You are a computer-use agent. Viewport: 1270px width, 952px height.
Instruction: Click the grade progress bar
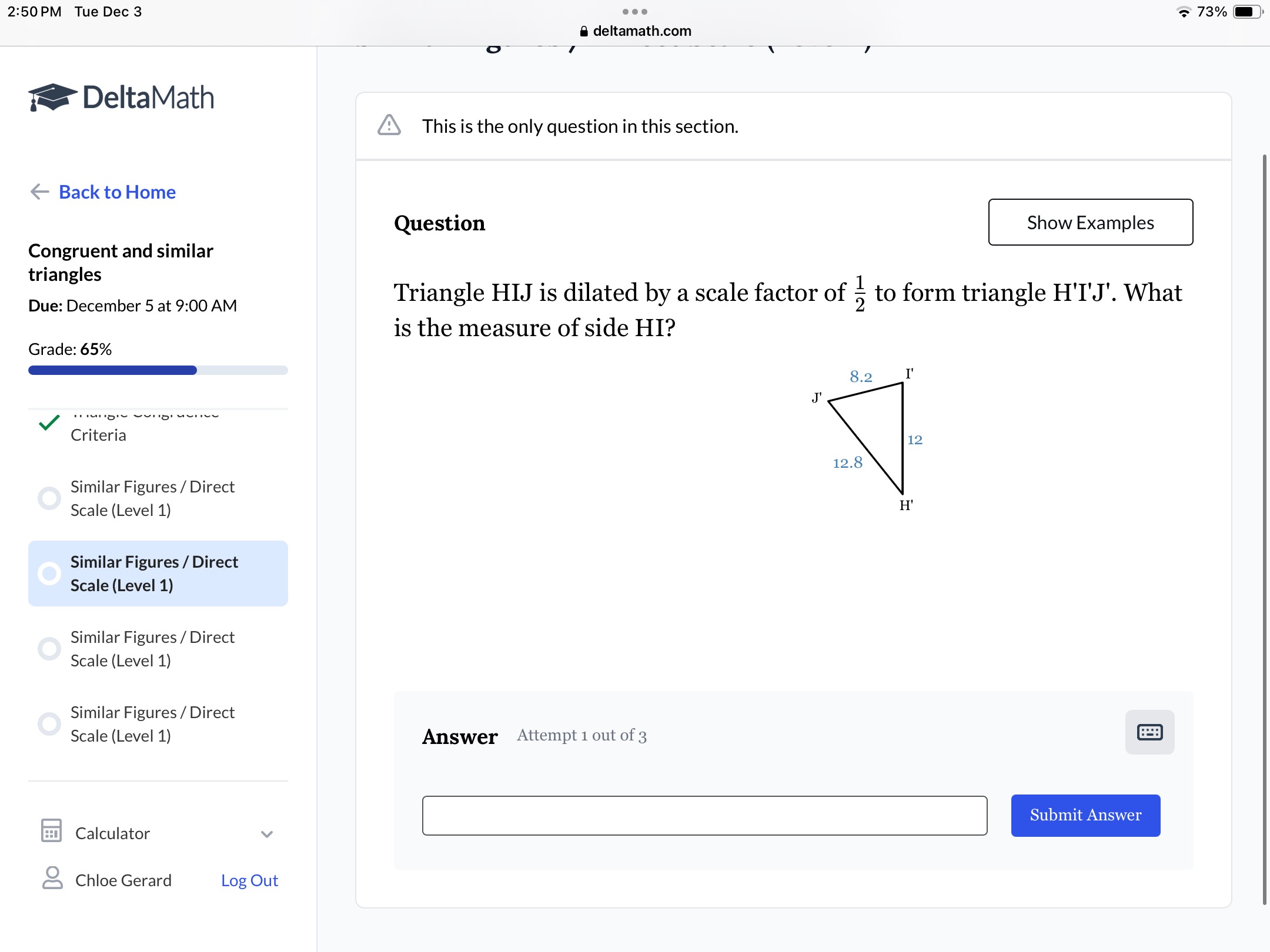pos(158,370)
